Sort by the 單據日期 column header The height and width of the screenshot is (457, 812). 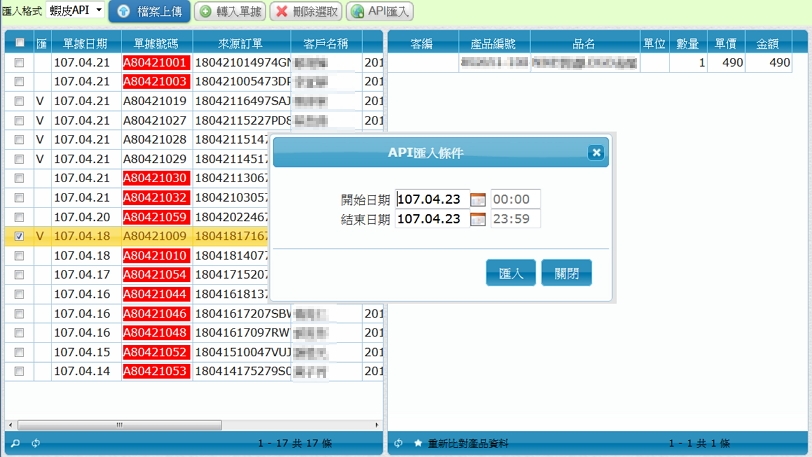click(85, 43)
